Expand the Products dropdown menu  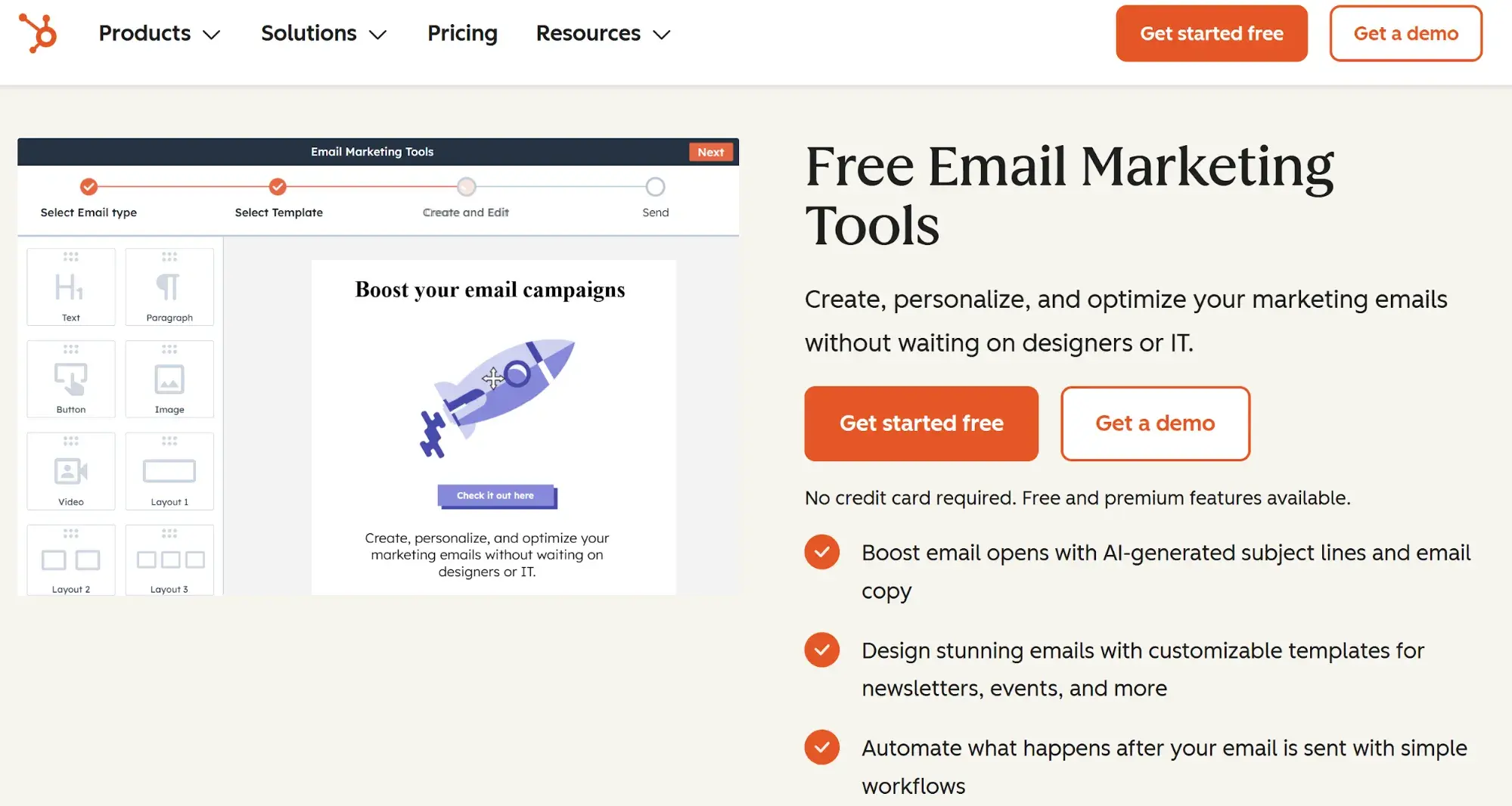point(159,33)
